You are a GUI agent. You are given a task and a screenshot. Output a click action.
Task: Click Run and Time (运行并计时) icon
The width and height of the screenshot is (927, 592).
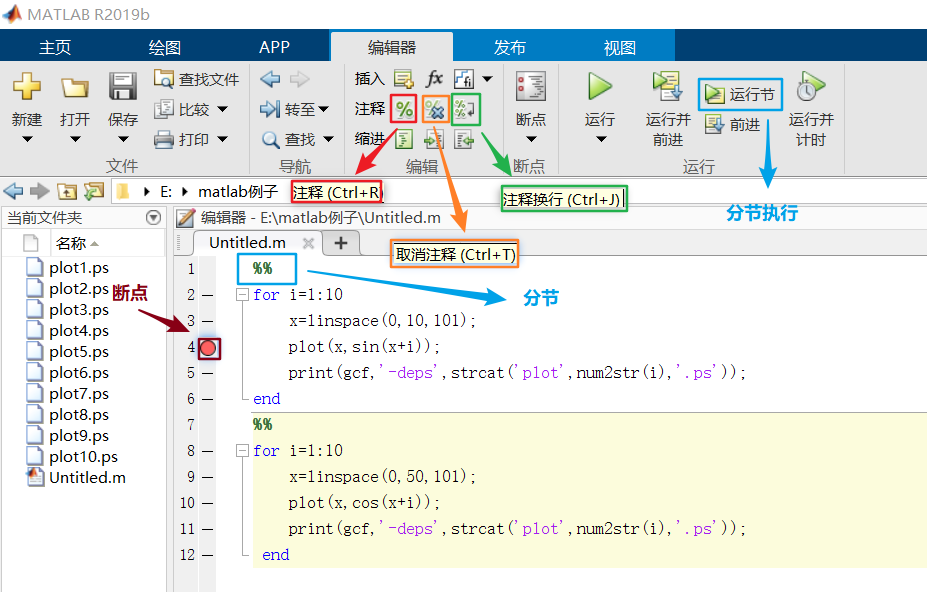click(810, 86)
